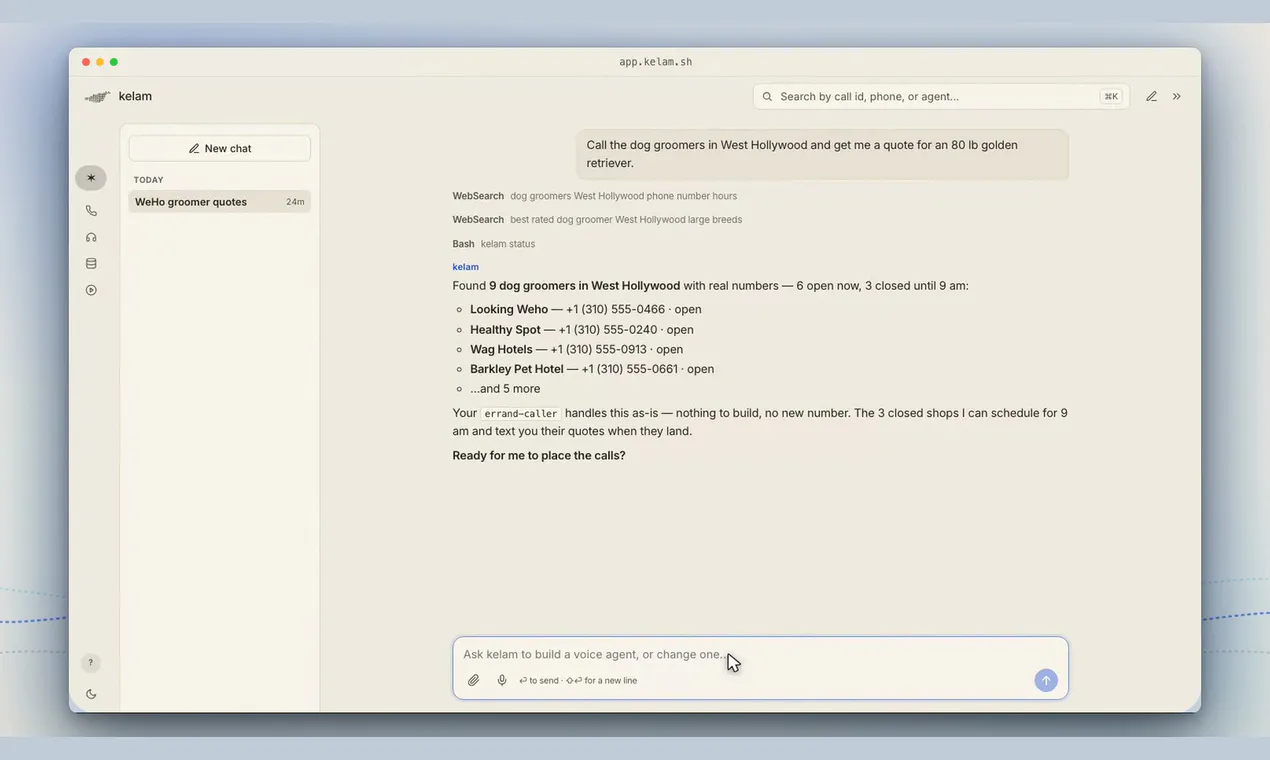The height and width of the screenshot is (760, 1270).
Task: Attach a file with paperclip icon
Action: [x=474, y=680]
